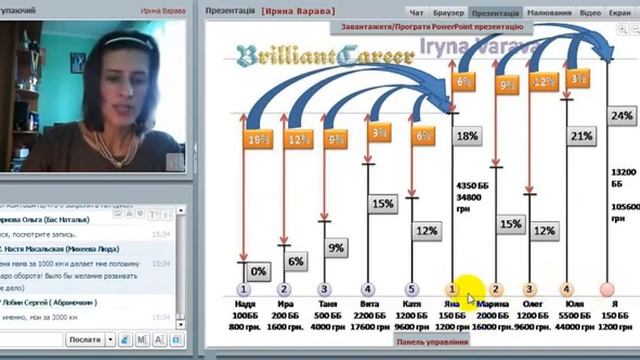Open the Малювання tab

coord(549,13)
